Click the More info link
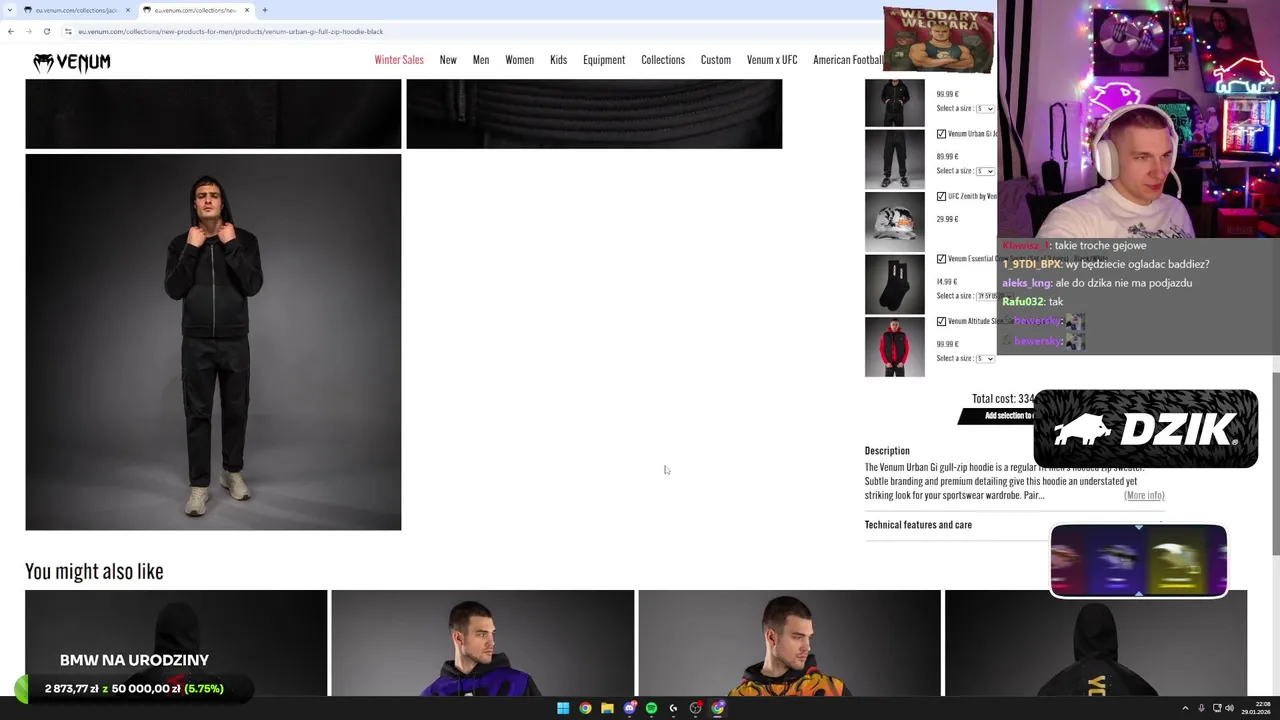1280x720 pixels. tap(1144, 495)
